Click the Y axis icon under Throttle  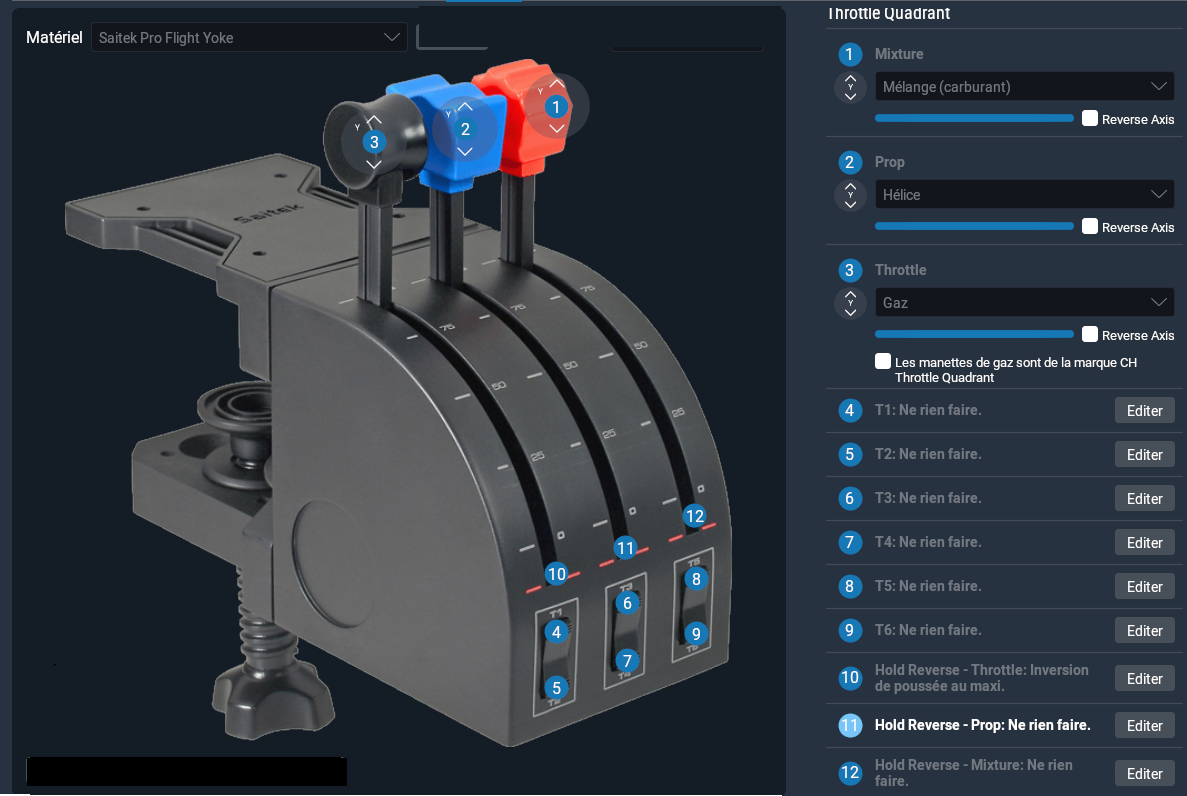click(850, 303)
